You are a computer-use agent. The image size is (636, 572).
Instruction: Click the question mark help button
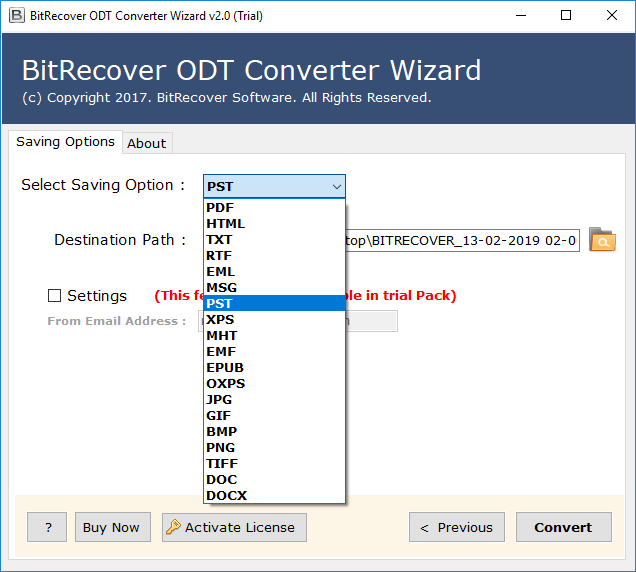47,527
